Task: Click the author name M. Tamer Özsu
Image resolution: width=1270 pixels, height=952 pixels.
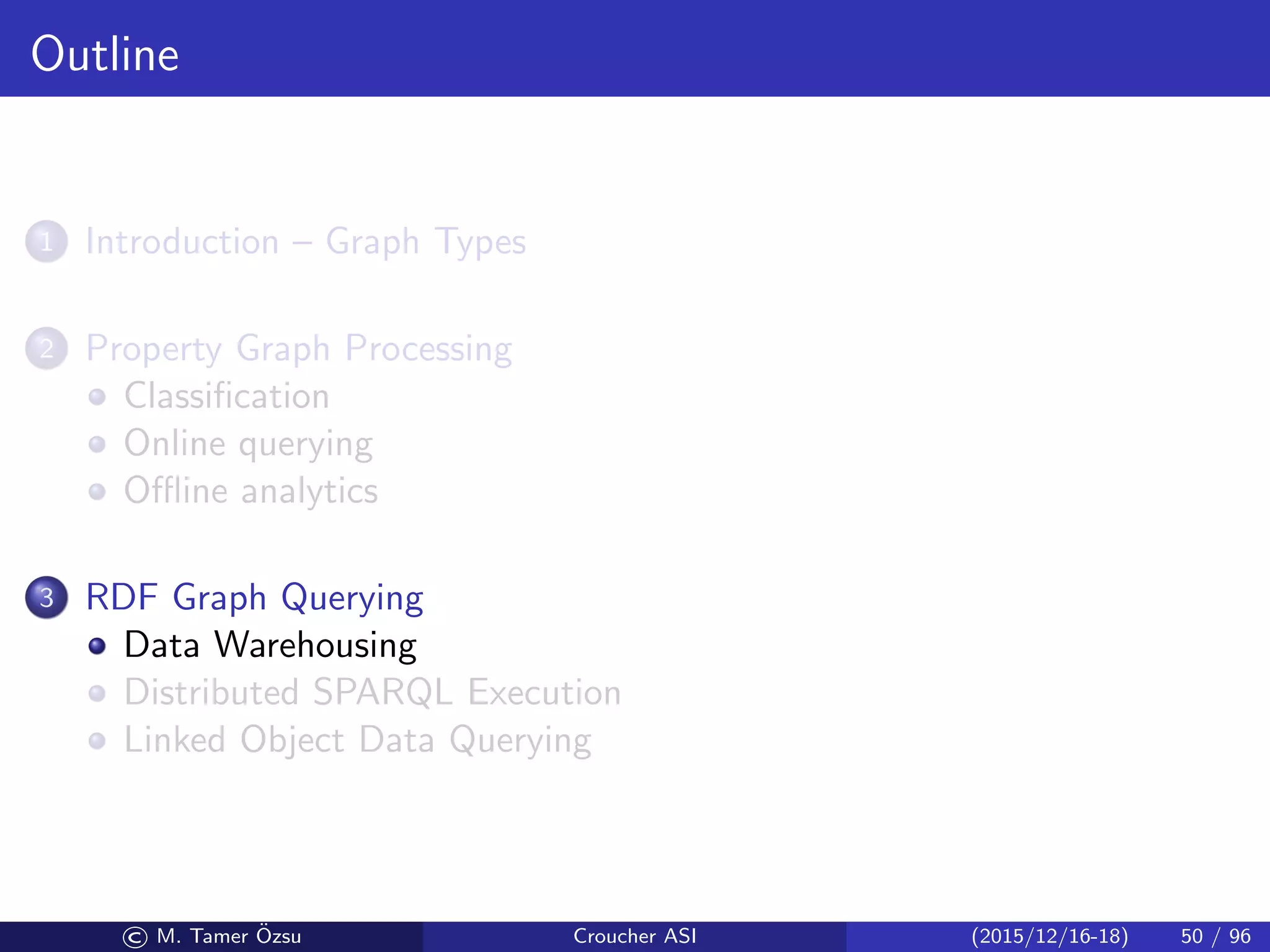Action: 229,936
